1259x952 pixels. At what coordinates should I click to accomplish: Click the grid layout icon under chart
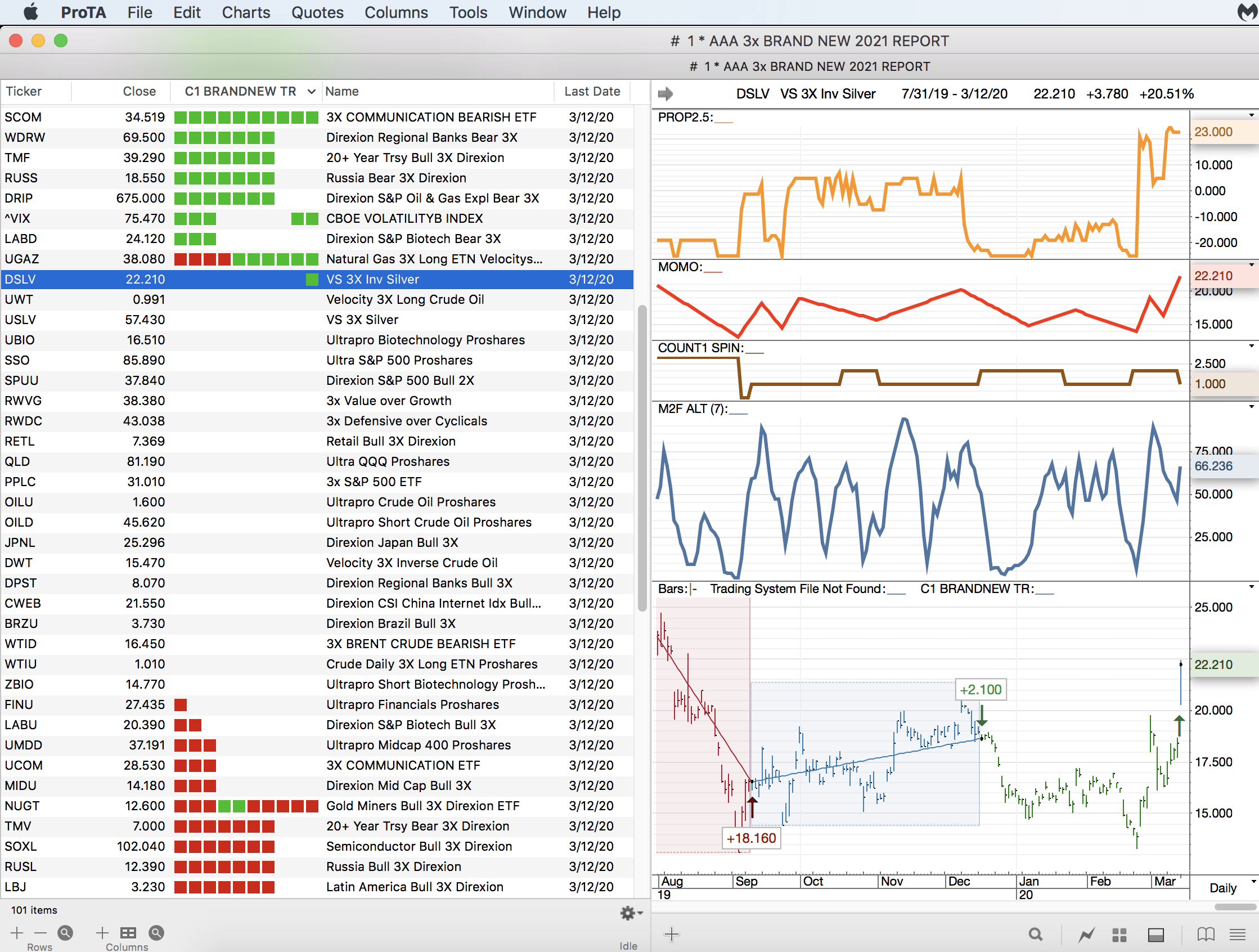coord(1119,935)
